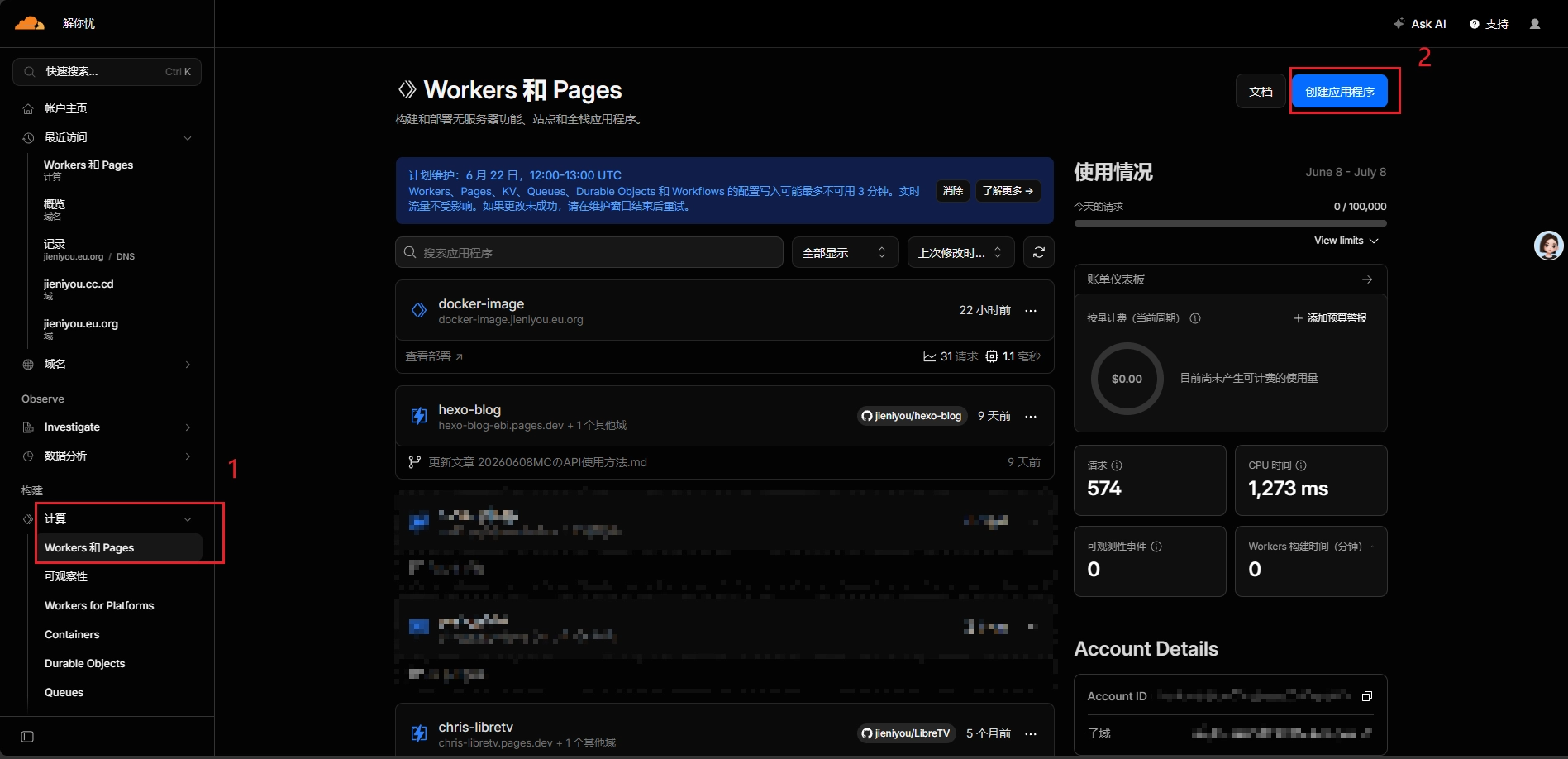Click docker-image 31 请求 requests chart icon

[930, 356]
